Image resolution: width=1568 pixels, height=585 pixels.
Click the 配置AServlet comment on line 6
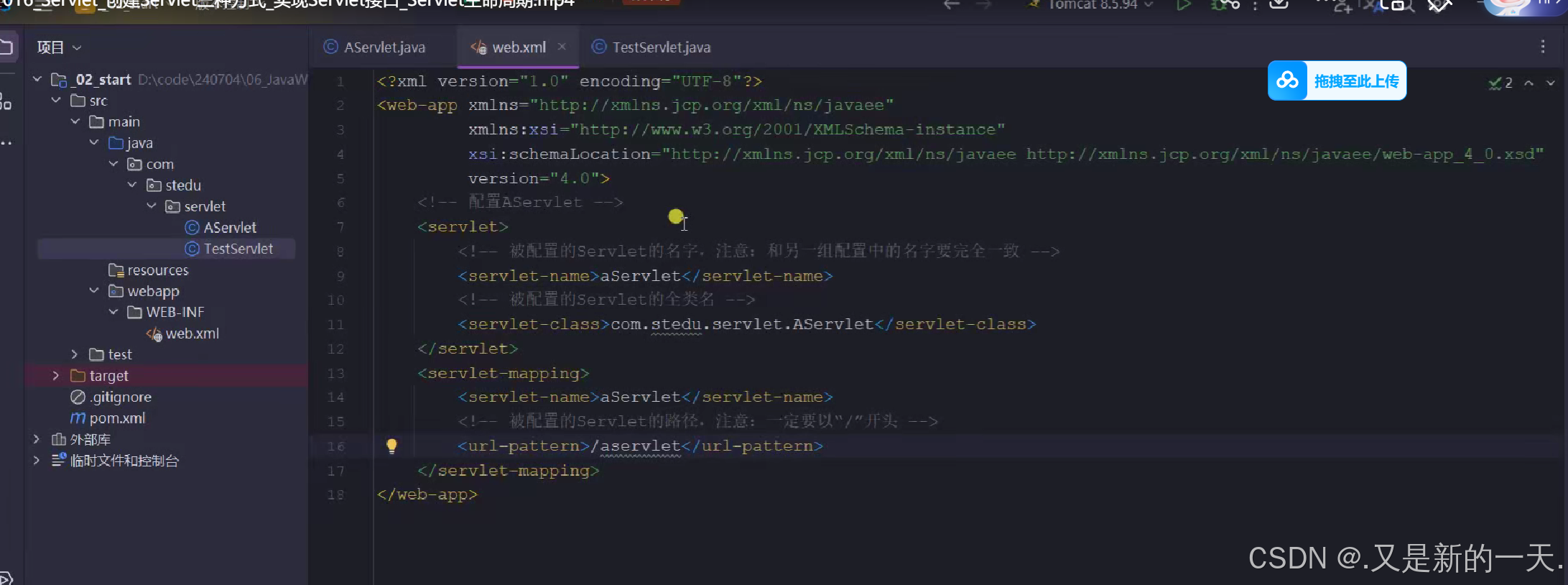[520, 202]
